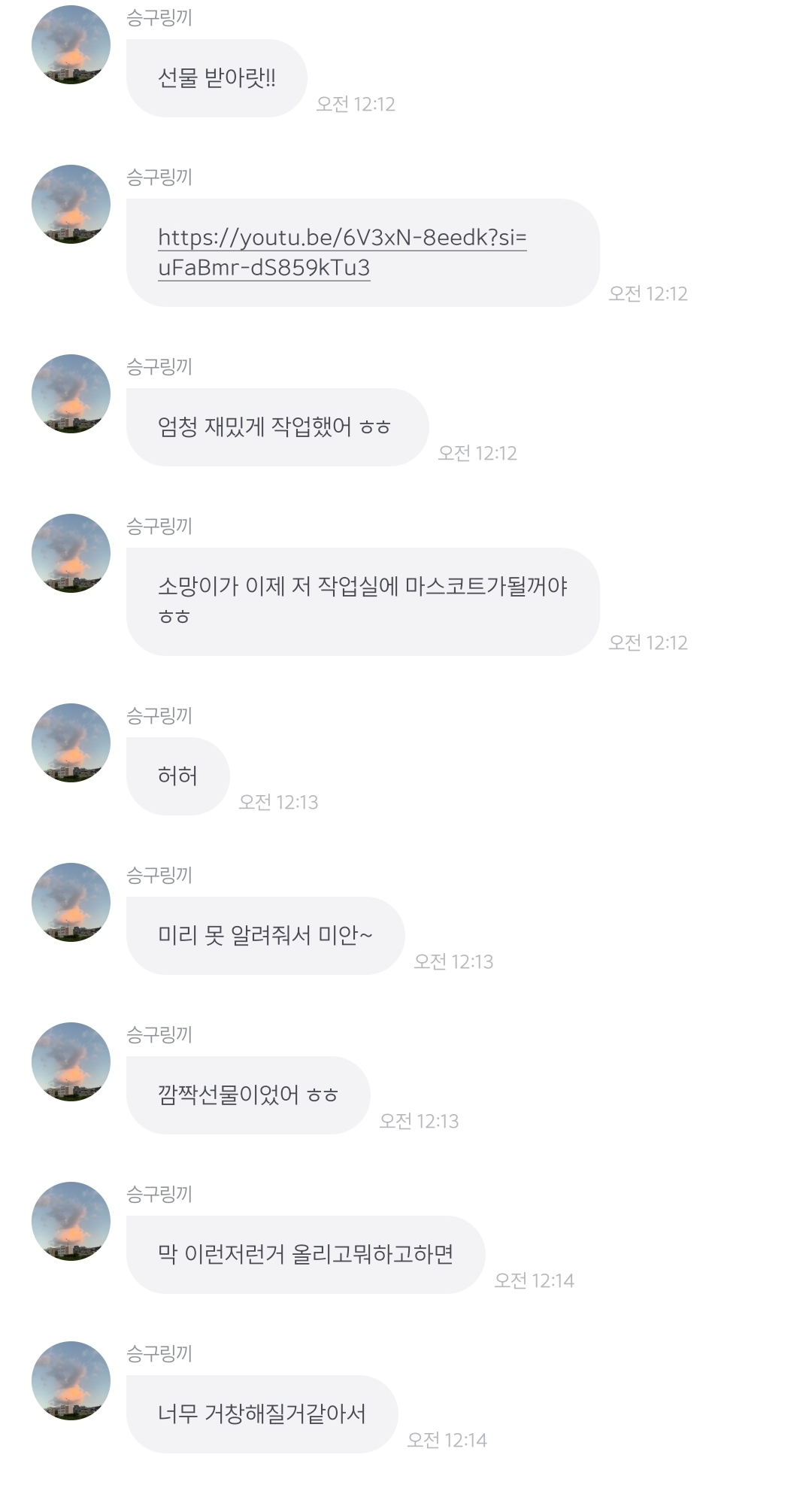Viewport: 812px width, 1488px height.
Task: Click sender name '승구링끼' above first message
Action: pyautogui.click(x=159, y=18)
